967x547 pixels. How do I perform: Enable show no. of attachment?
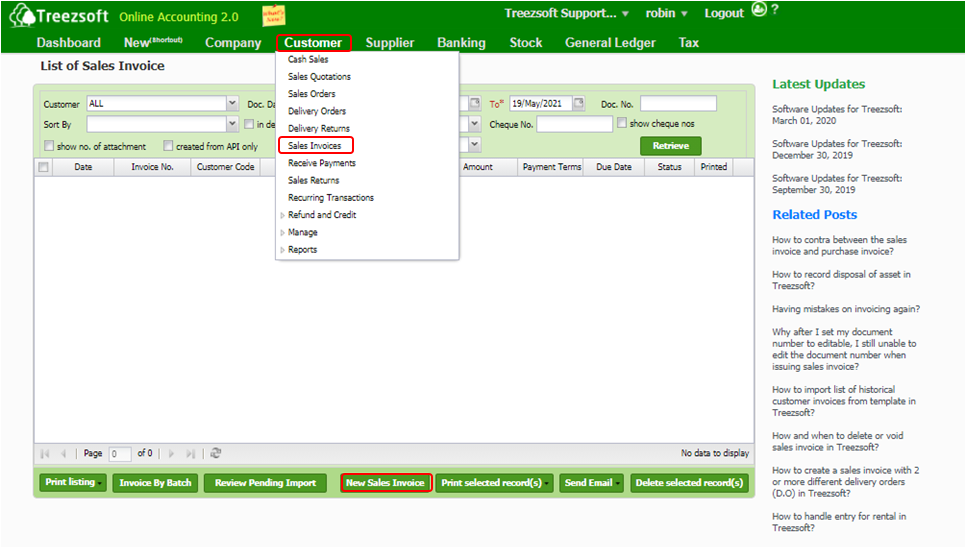point(49,146)
